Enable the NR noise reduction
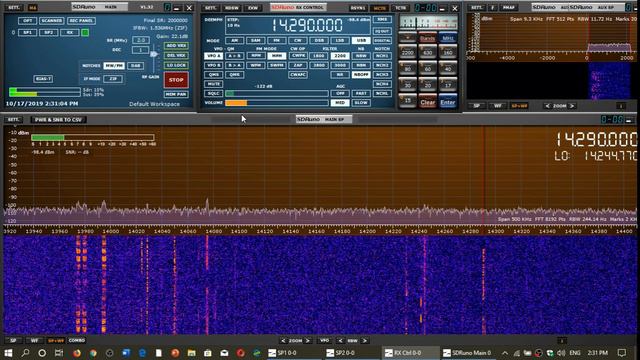 pos(340,75)
